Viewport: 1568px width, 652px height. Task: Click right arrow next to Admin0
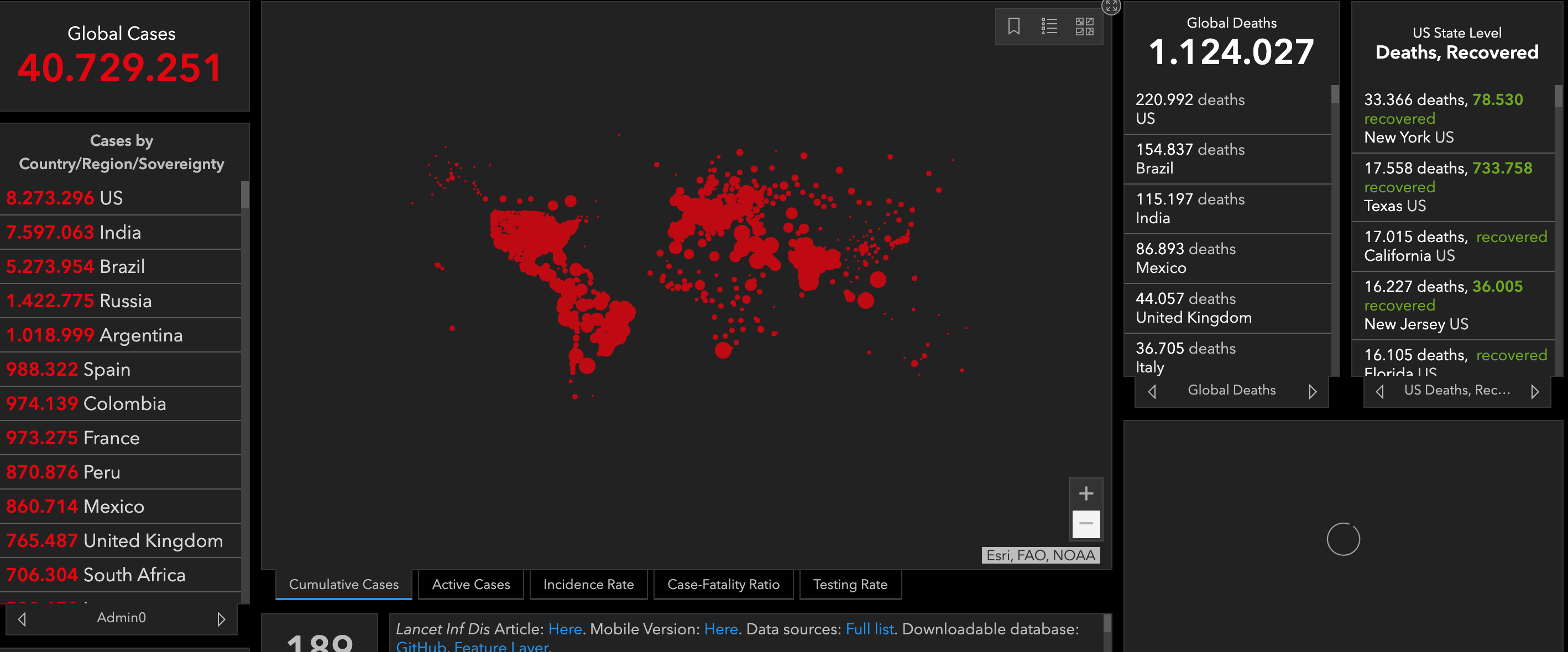221,619
